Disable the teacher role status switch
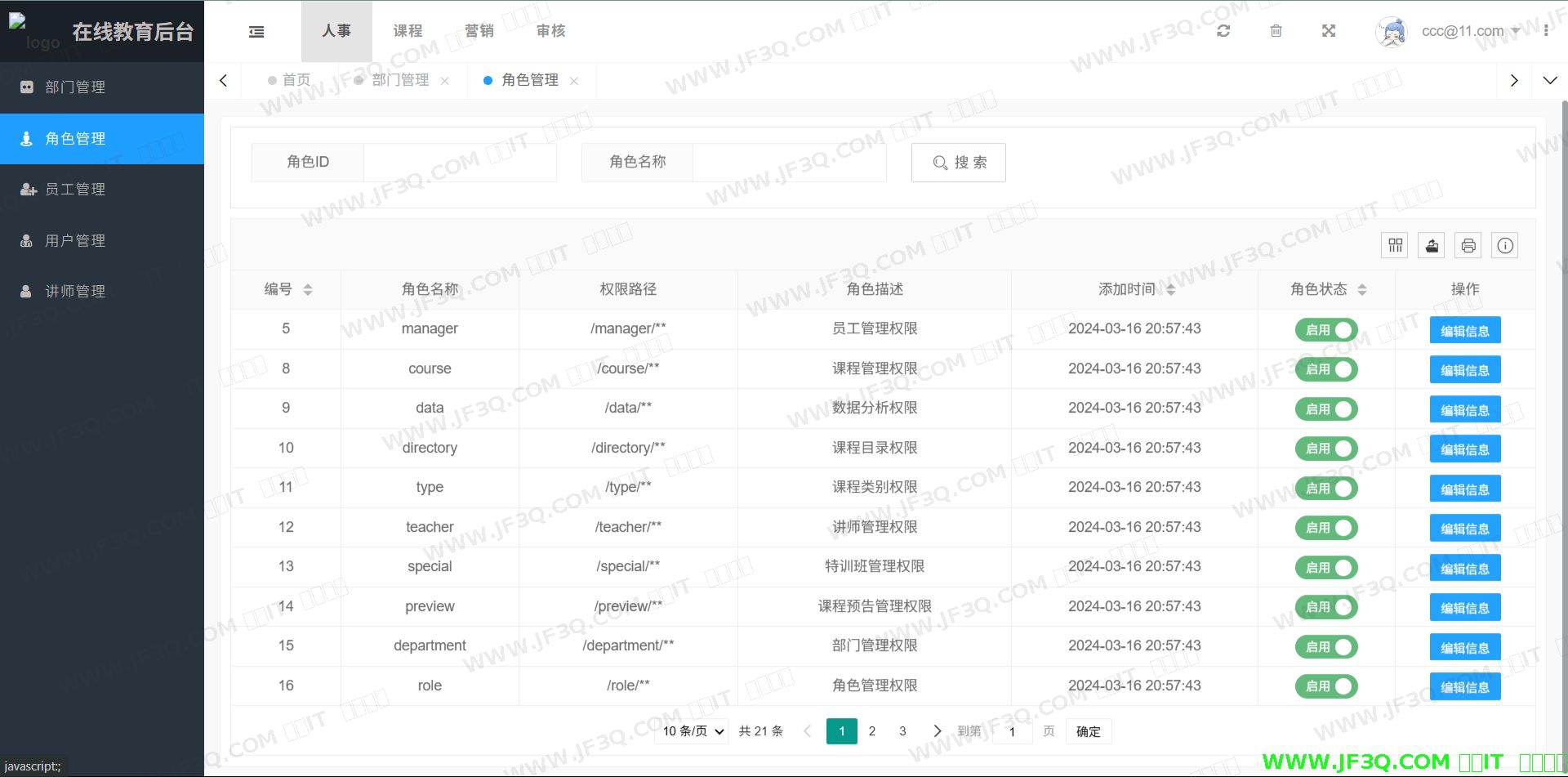1568x777 pixels. pyautogui.click(x=1325, y=528)
